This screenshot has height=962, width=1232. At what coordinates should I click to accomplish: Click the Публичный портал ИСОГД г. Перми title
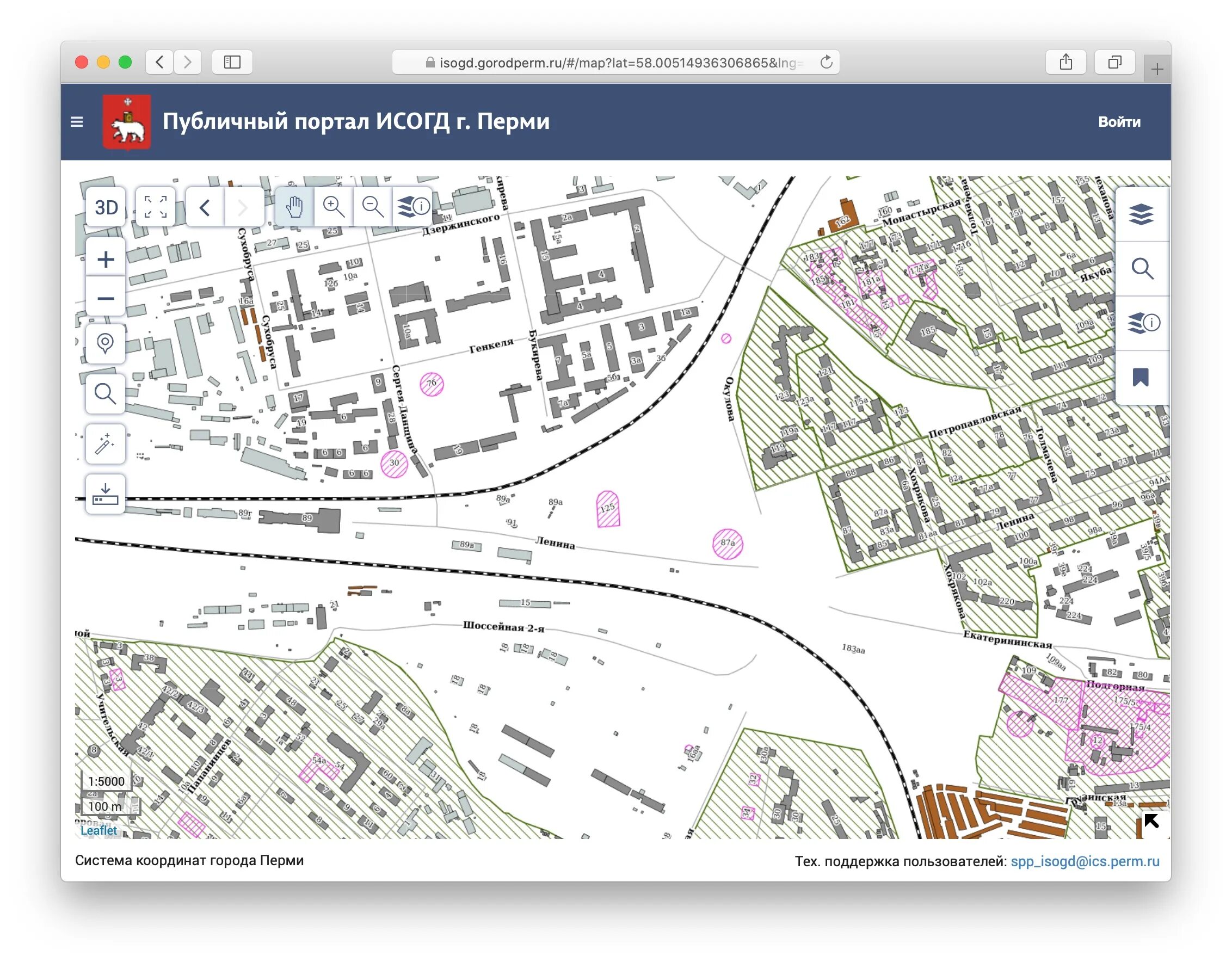tap(356, 121)
